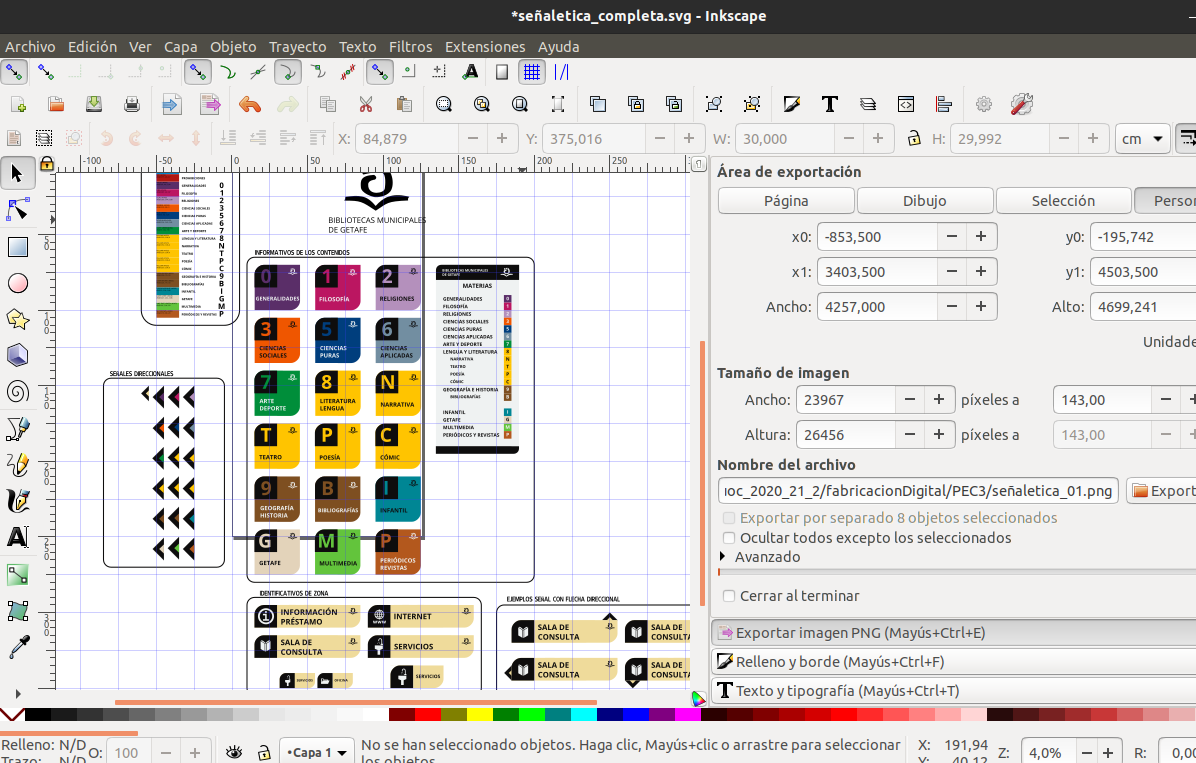The image size is (1196, 763).
Task: Click the Import icon with blue arrow
Action: coord(172,104)
